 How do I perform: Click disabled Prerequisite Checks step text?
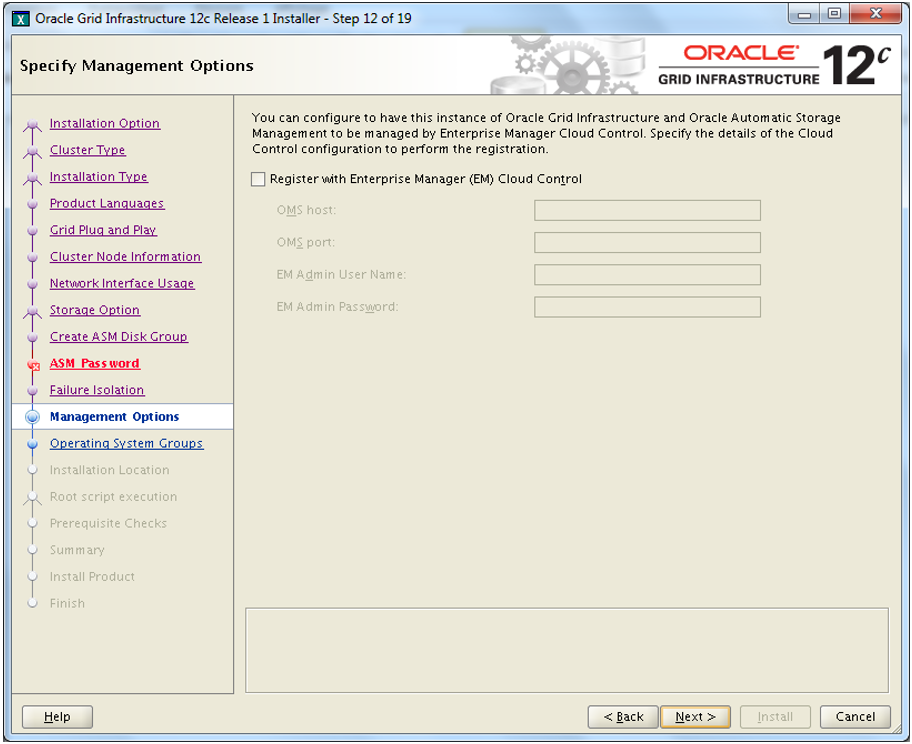108,524
